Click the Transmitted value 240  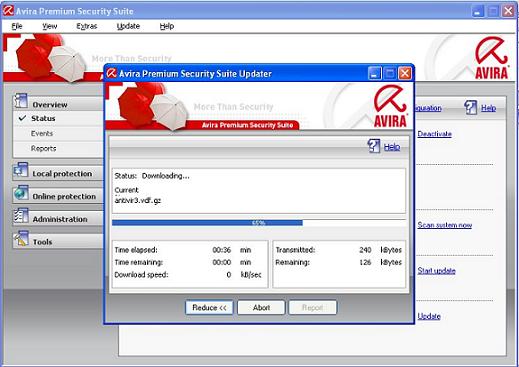click(x=365, y=250)
